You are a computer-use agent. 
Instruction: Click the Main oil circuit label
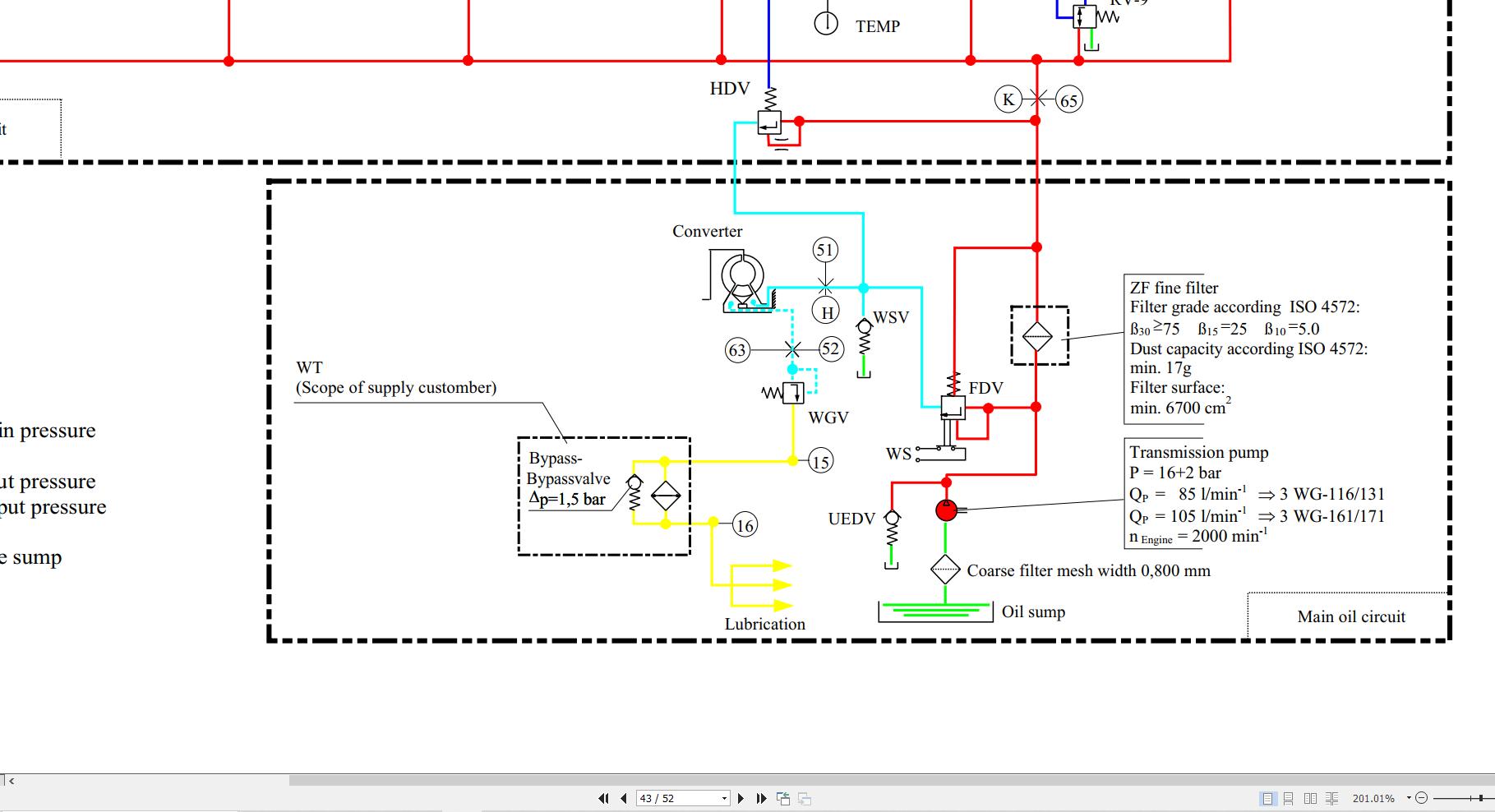pyautogui.click(x=1351, y=616)
